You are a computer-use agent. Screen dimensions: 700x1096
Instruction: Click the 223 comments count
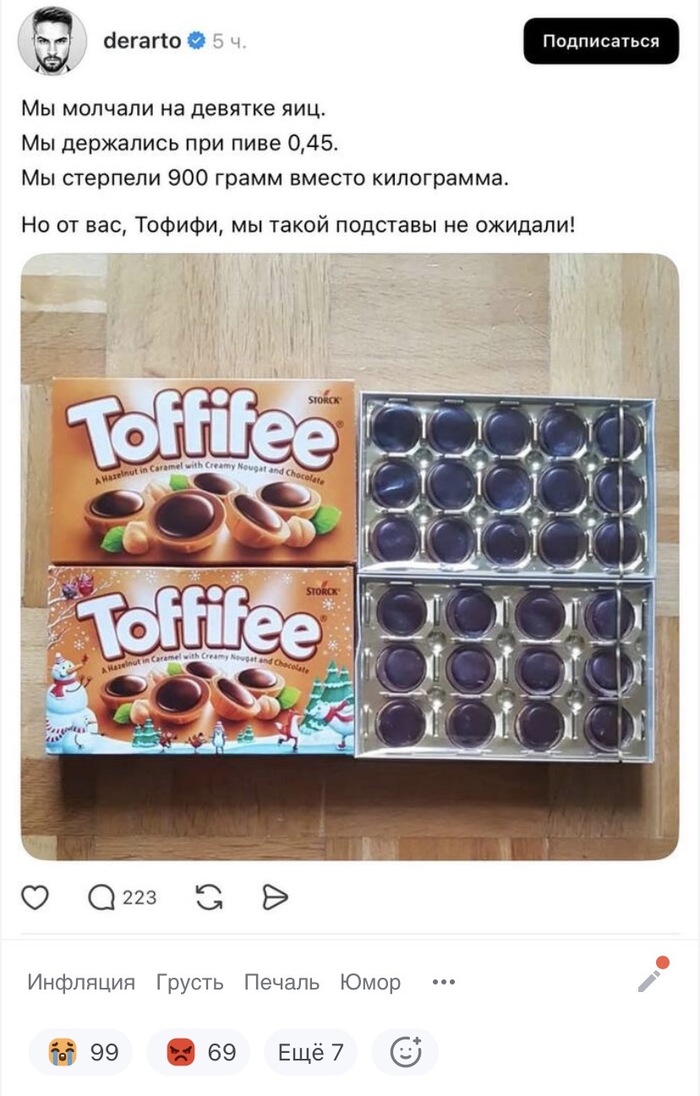[139, 897]
